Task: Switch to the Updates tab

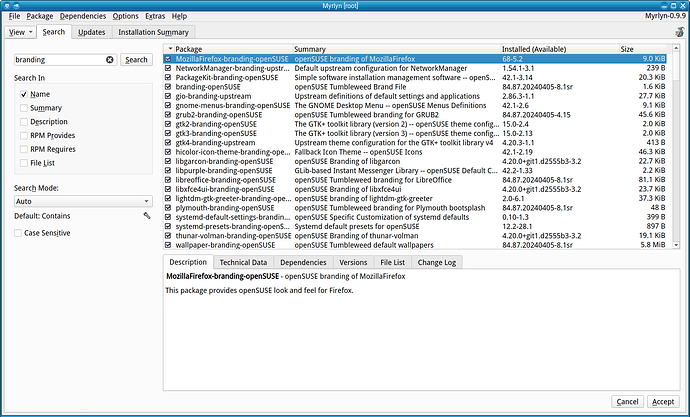Action: (x=92, y=32)
